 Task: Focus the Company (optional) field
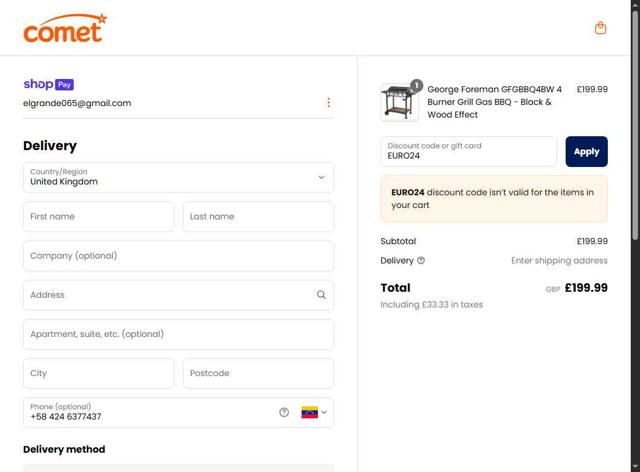point(178,256)
